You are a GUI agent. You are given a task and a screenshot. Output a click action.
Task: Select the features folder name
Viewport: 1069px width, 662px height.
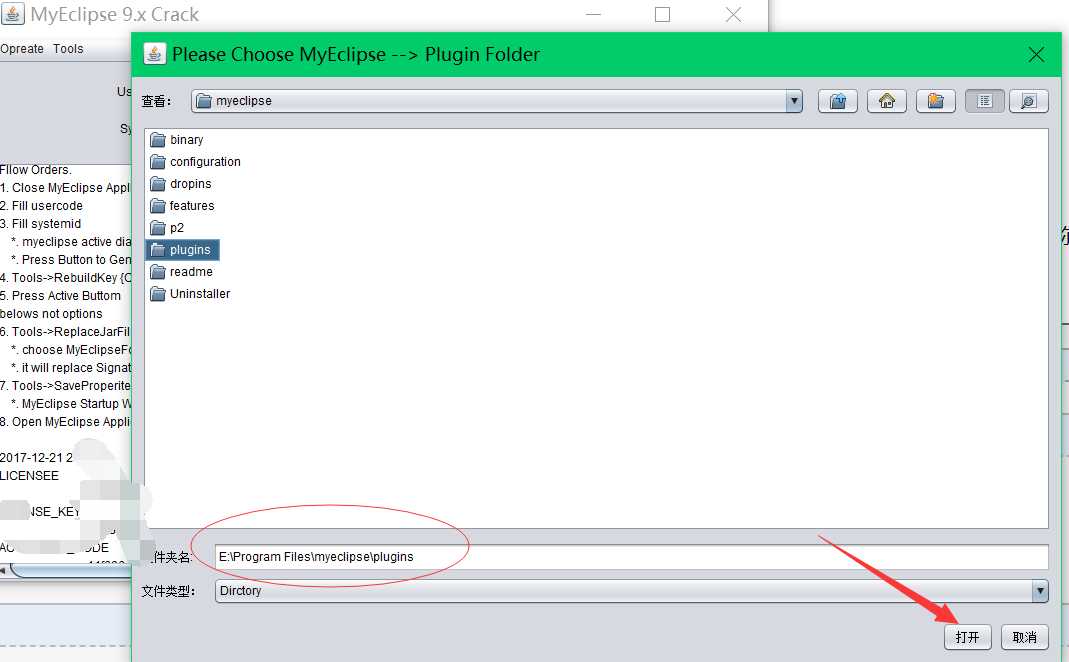tap(192, 205)
